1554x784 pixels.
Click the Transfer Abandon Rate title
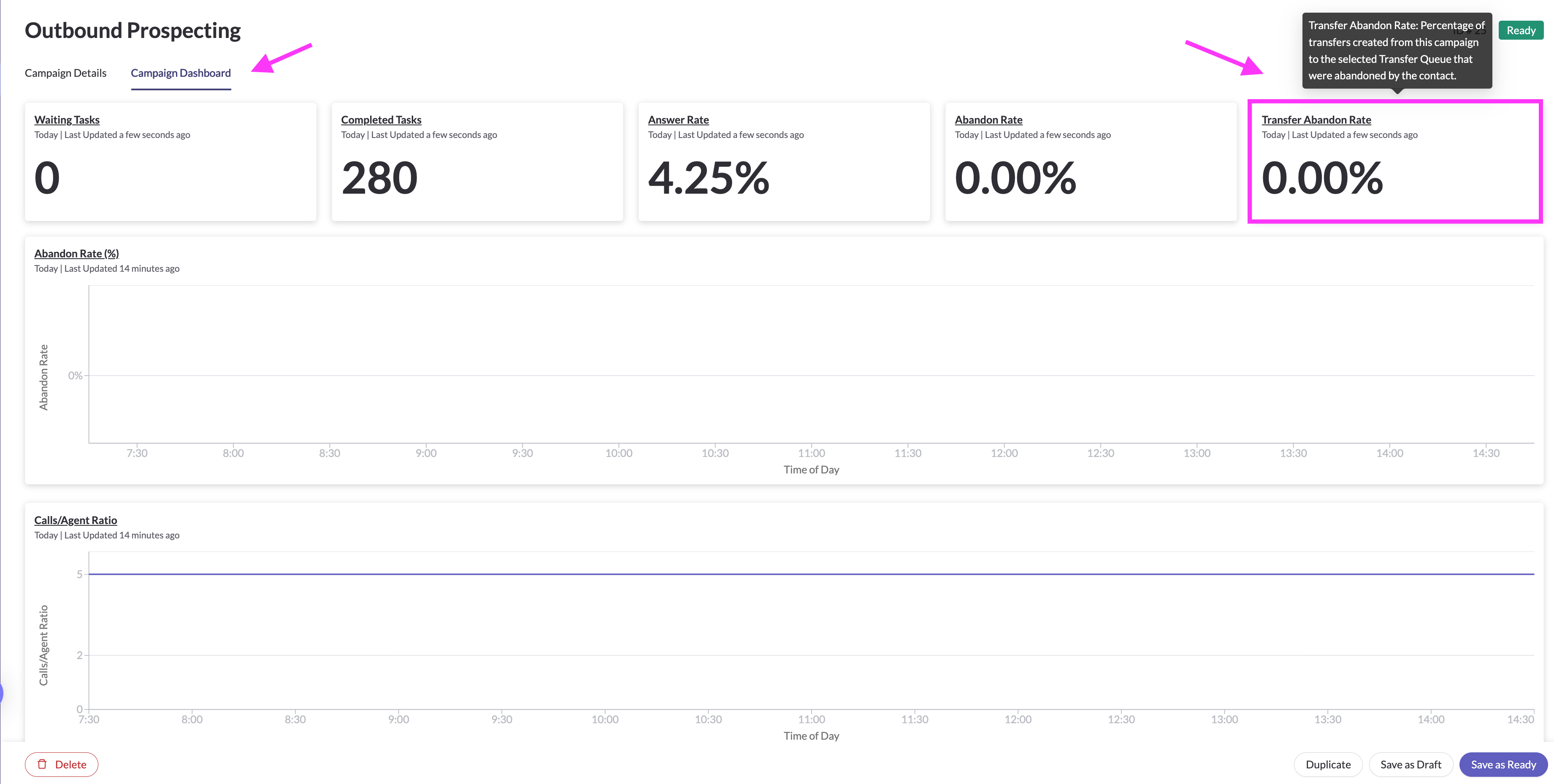1316,119
